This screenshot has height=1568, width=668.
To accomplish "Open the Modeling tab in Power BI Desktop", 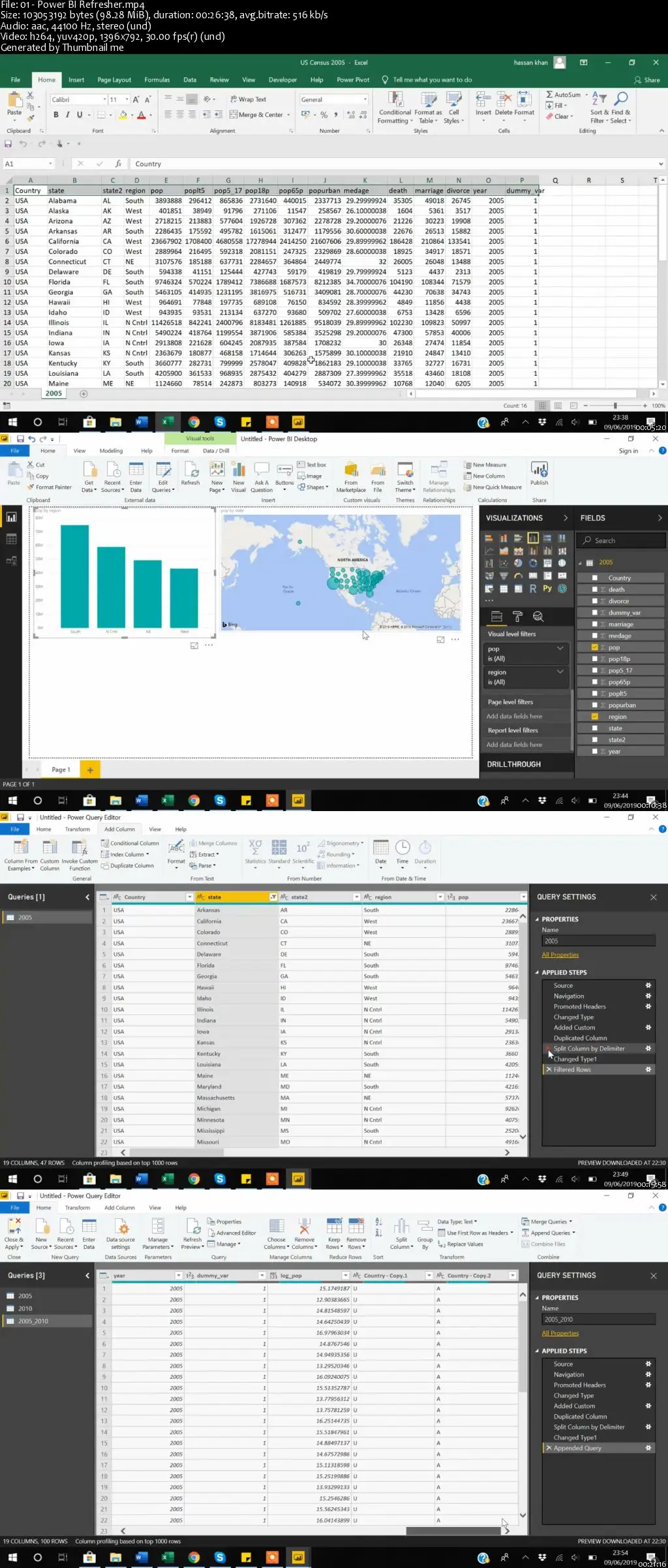I will [x=111, y=451].
